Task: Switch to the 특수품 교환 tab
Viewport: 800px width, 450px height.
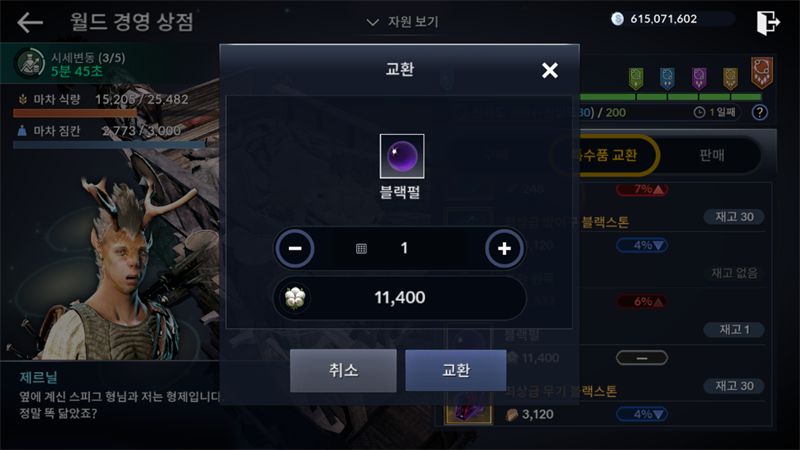Action: tap(605, 155)
